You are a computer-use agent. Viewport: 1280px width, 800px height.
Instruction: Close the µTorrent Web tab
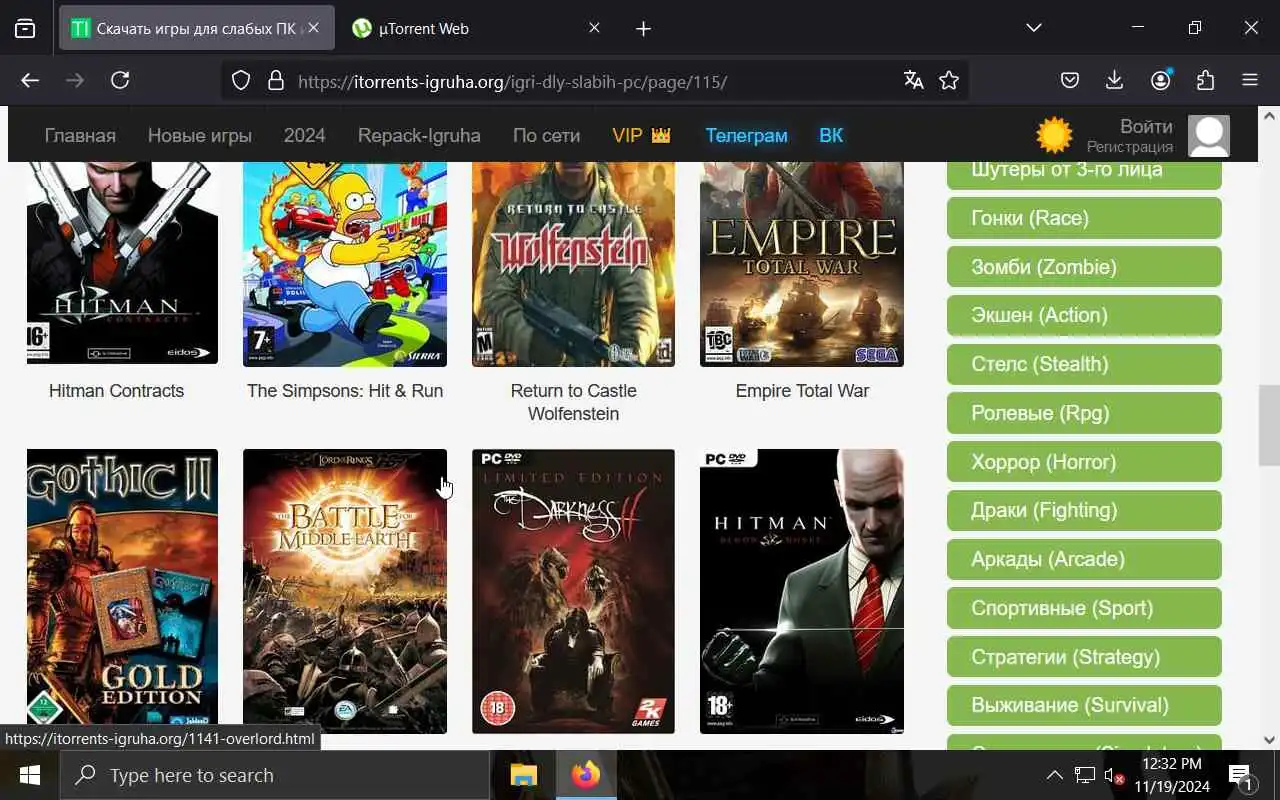(594, 28)
